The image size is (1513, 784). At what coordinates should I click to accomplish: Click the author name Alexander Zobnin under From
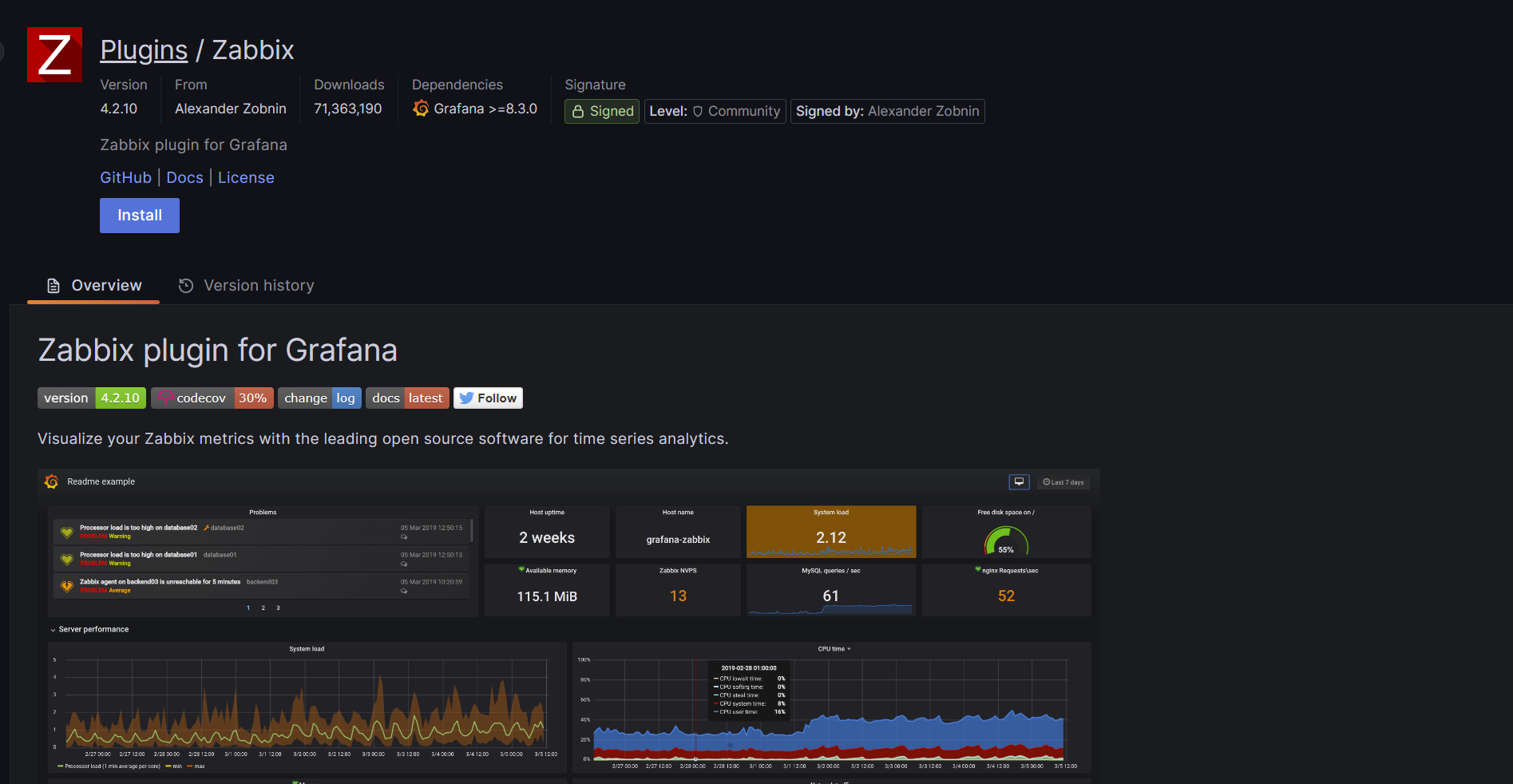coord(231,109)
